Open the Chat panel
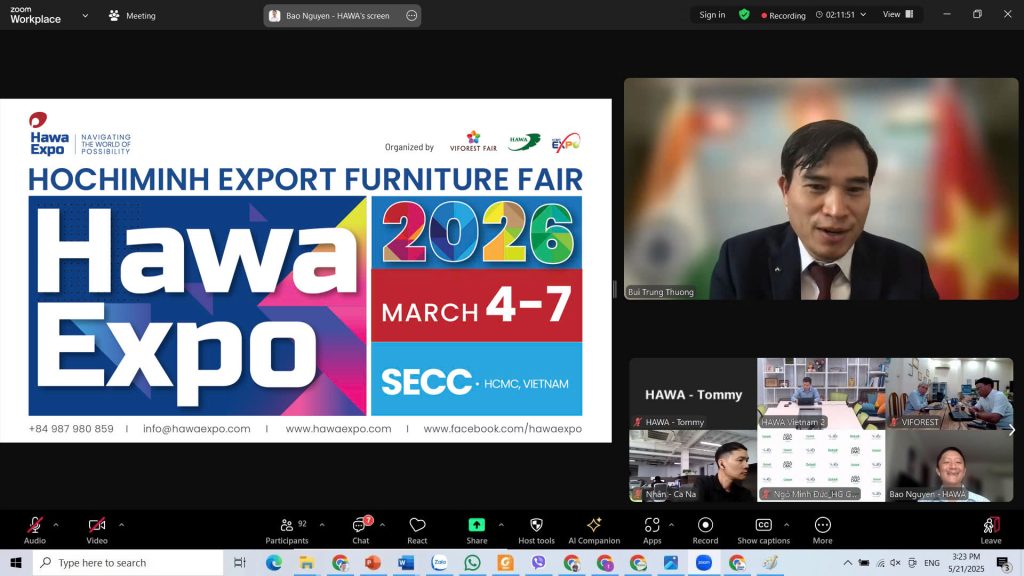The width and height of the screenshot is (1024, 576). pyautogui.click(x=360, y=530)
